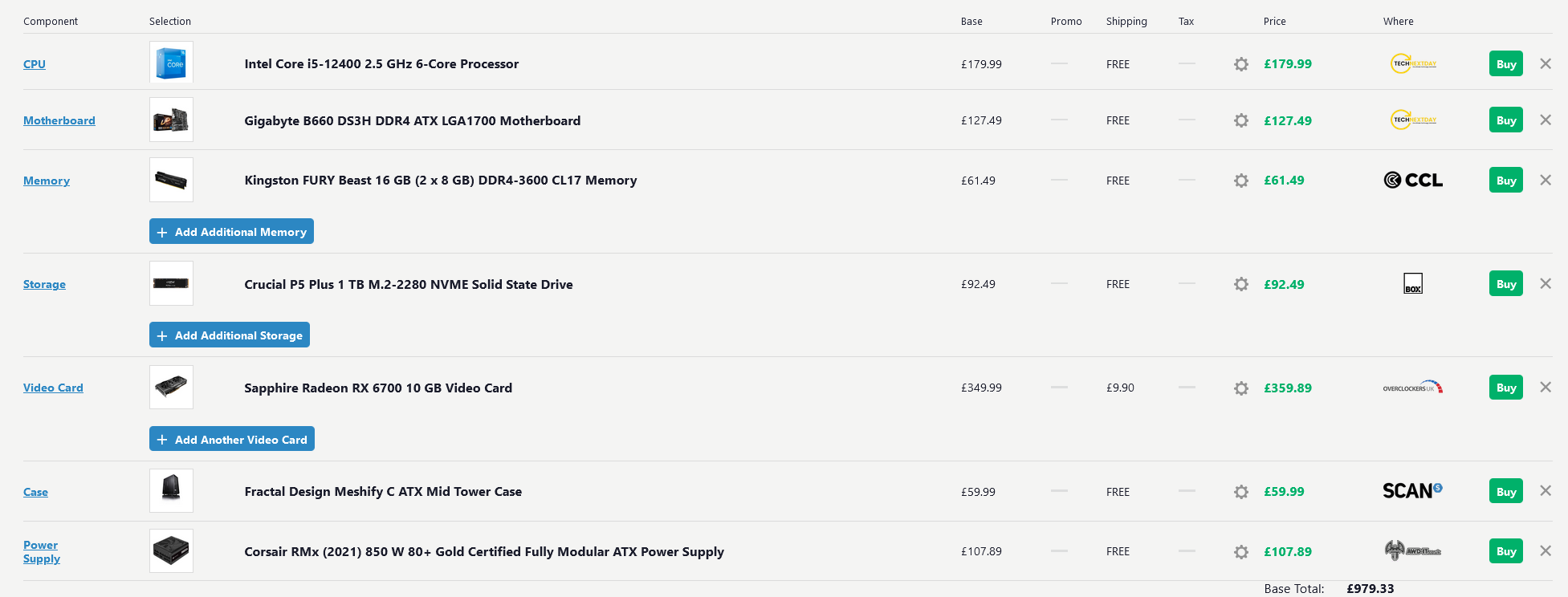Click the Overclockers UK merchant logo

(x=1413, y=388)
